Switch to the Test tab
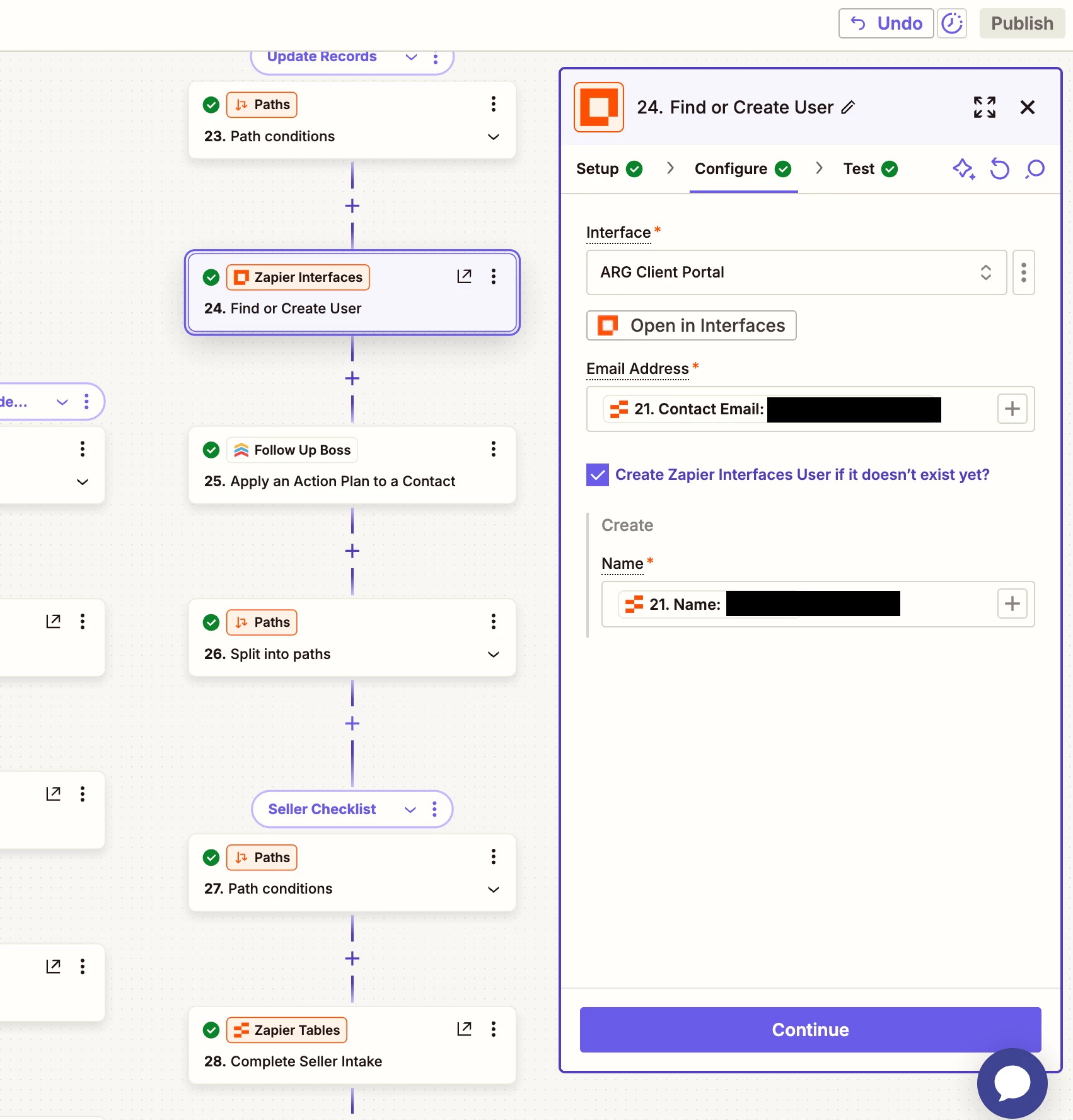 click(x=871, y=169)
